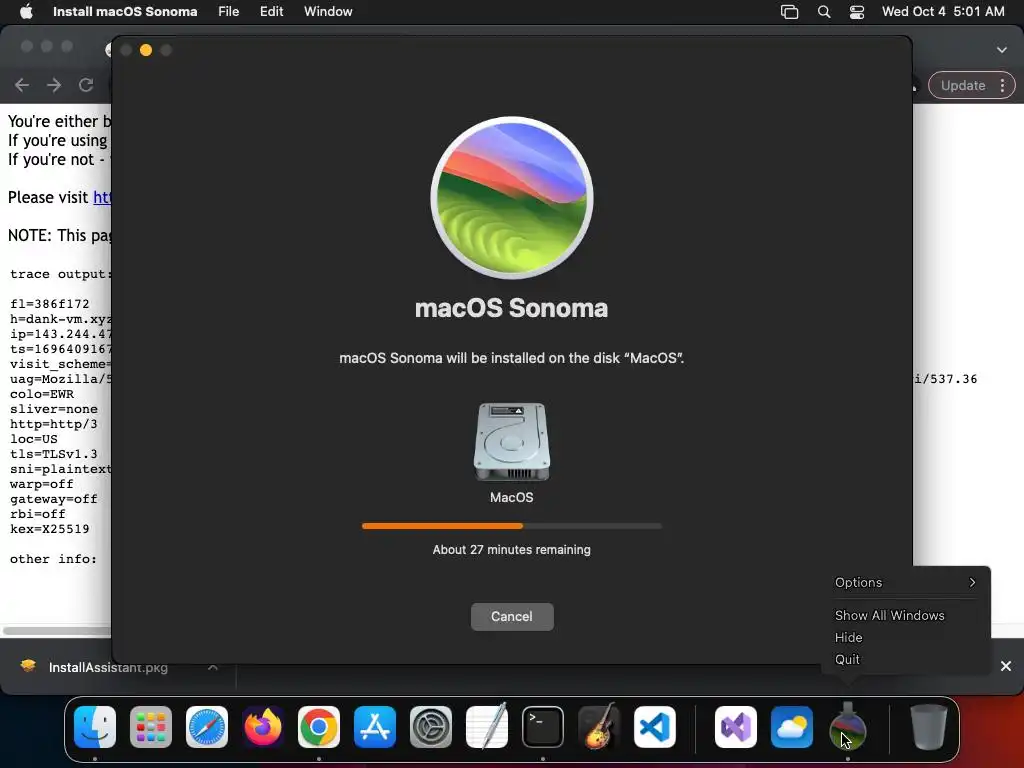
Task: Click the 'colo=EWR' line in Chrome
Action: 42,394
